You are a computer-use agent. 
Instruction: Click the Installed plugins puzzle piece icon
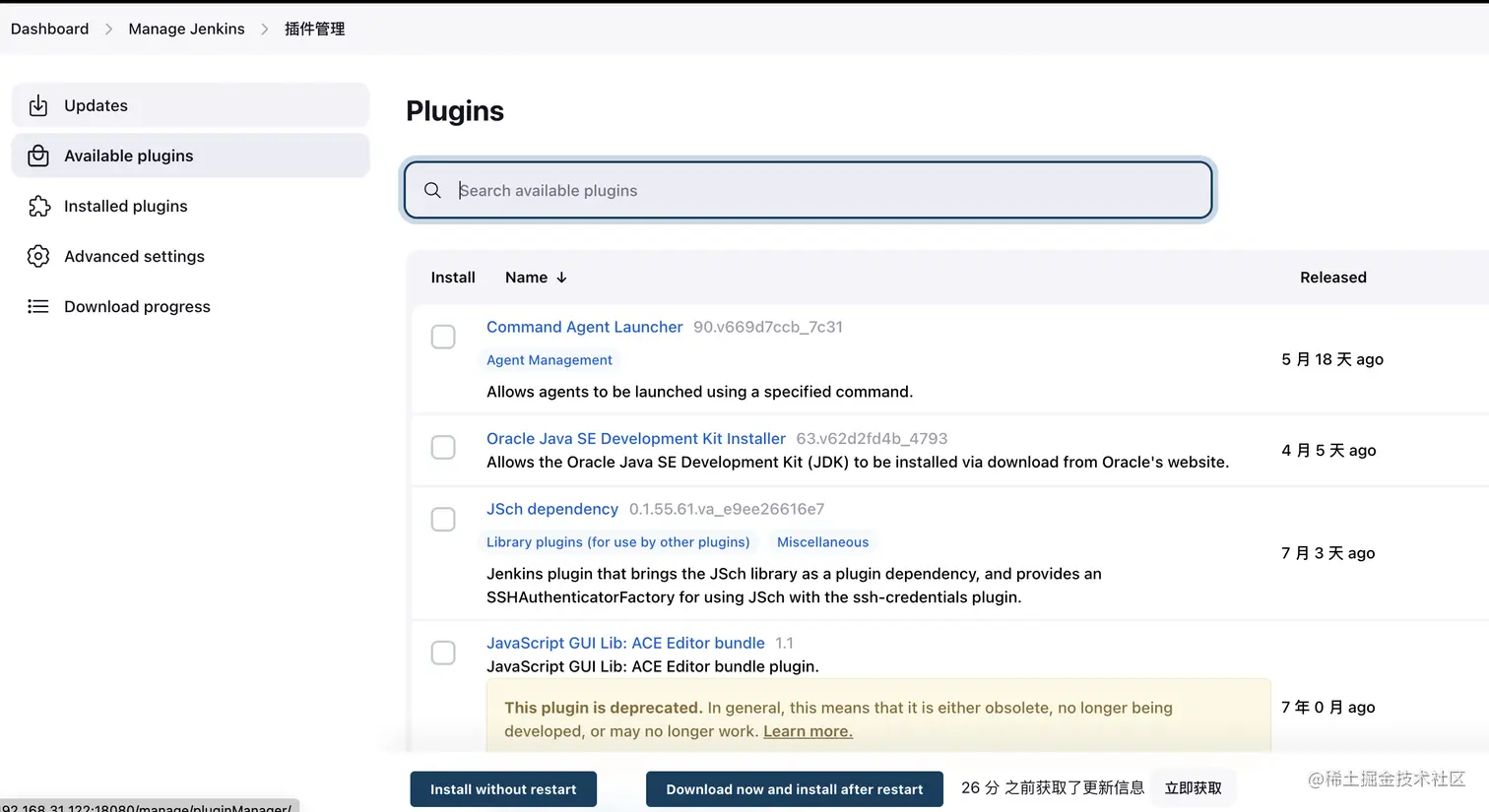(38, 206)
